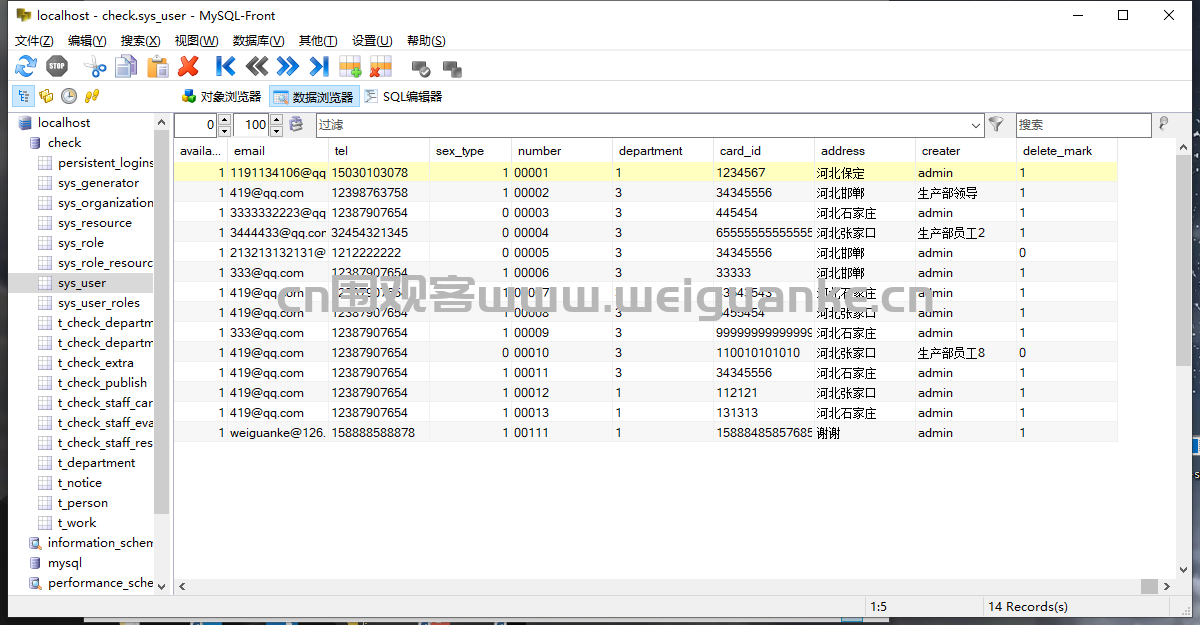Select the mysql database node
The image size is (1200, 625).
click(x=65, y=563)
